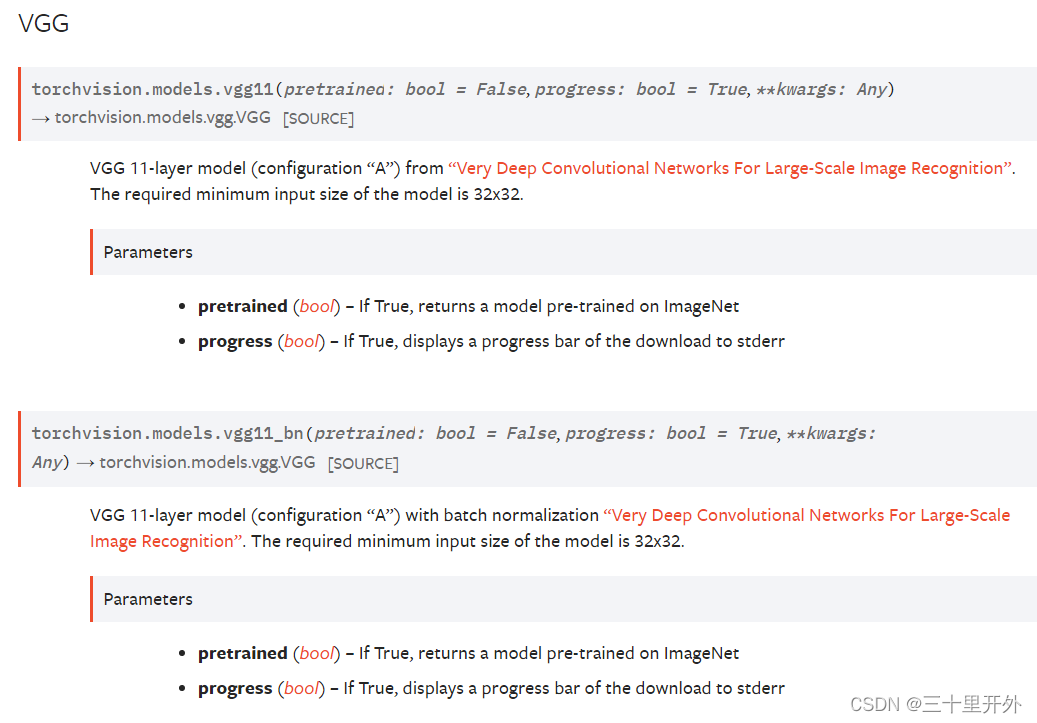Click '**kwargs: Any' in the vgg11 signature
The width and height of the screenshot is (1037, 723).
pyautogui.click(x=821, y=89)
